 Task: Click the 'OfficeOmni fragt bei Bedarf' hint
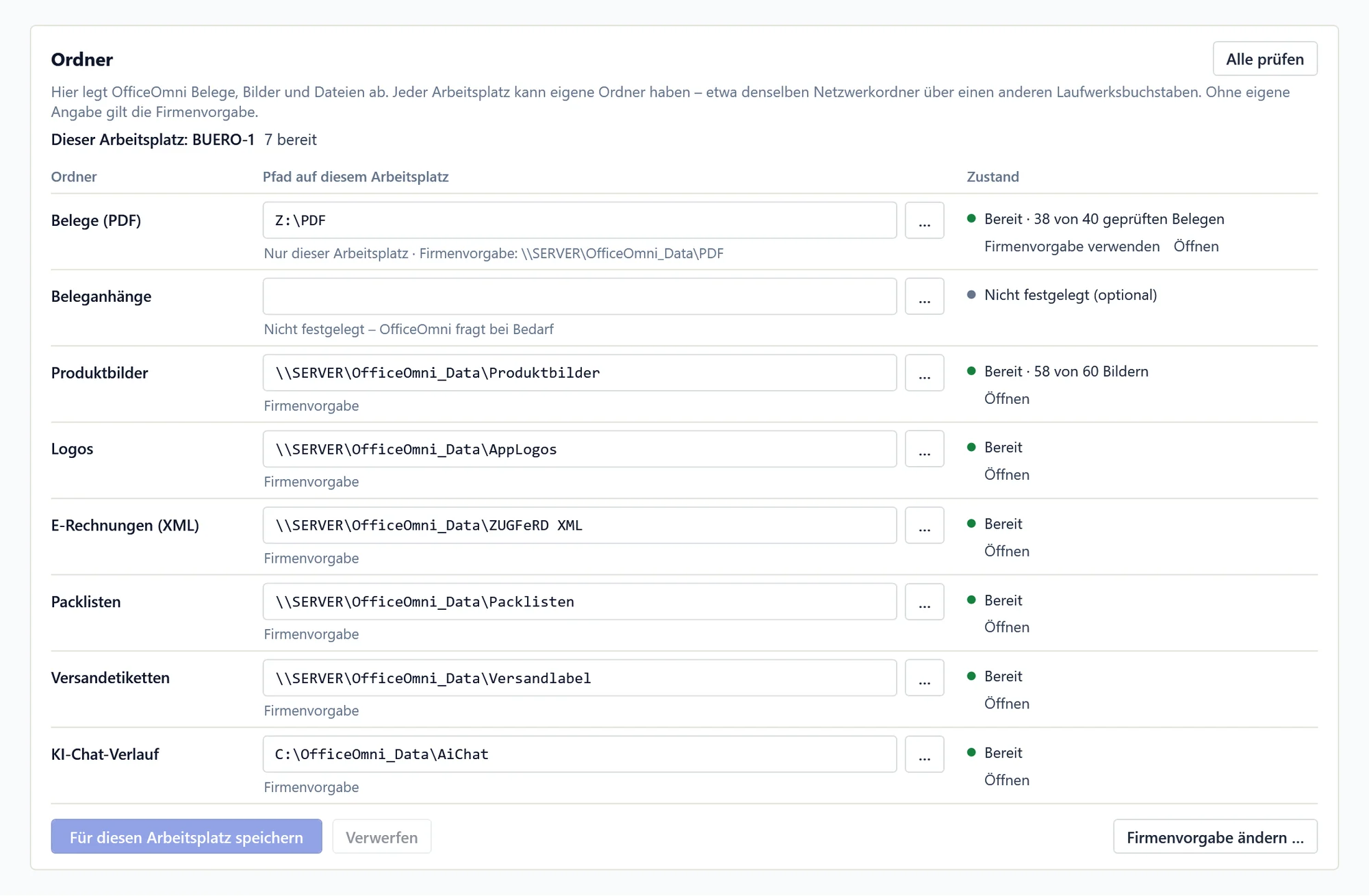point(466,329)
